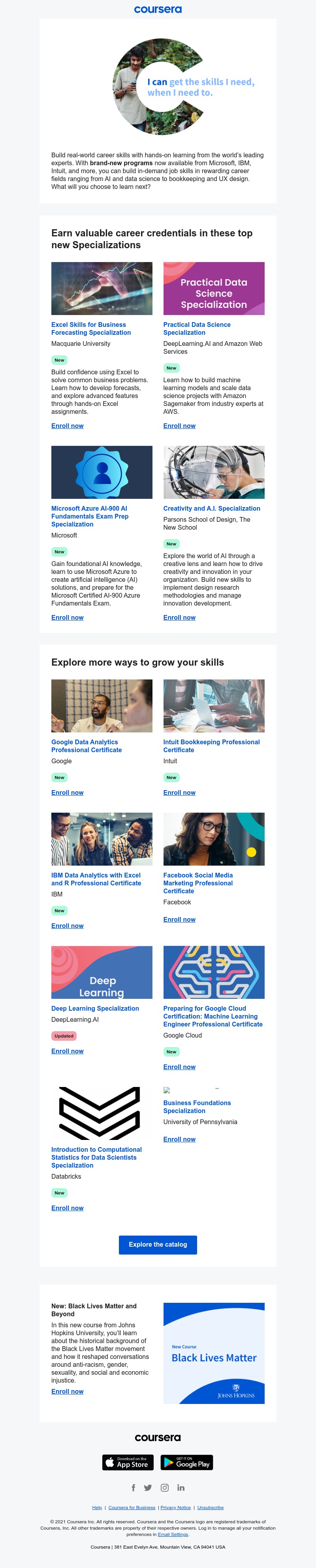Click the Get it on Google Play badge

click(x=187, y=1462)
